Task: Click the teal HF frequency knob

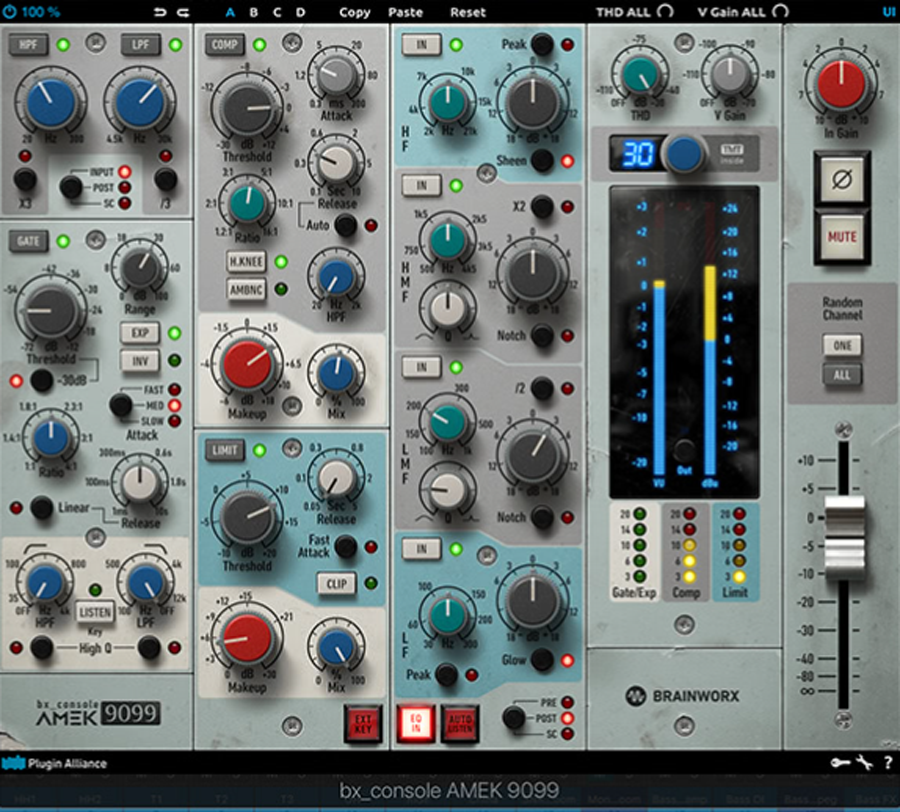Action: click(448, 102)
